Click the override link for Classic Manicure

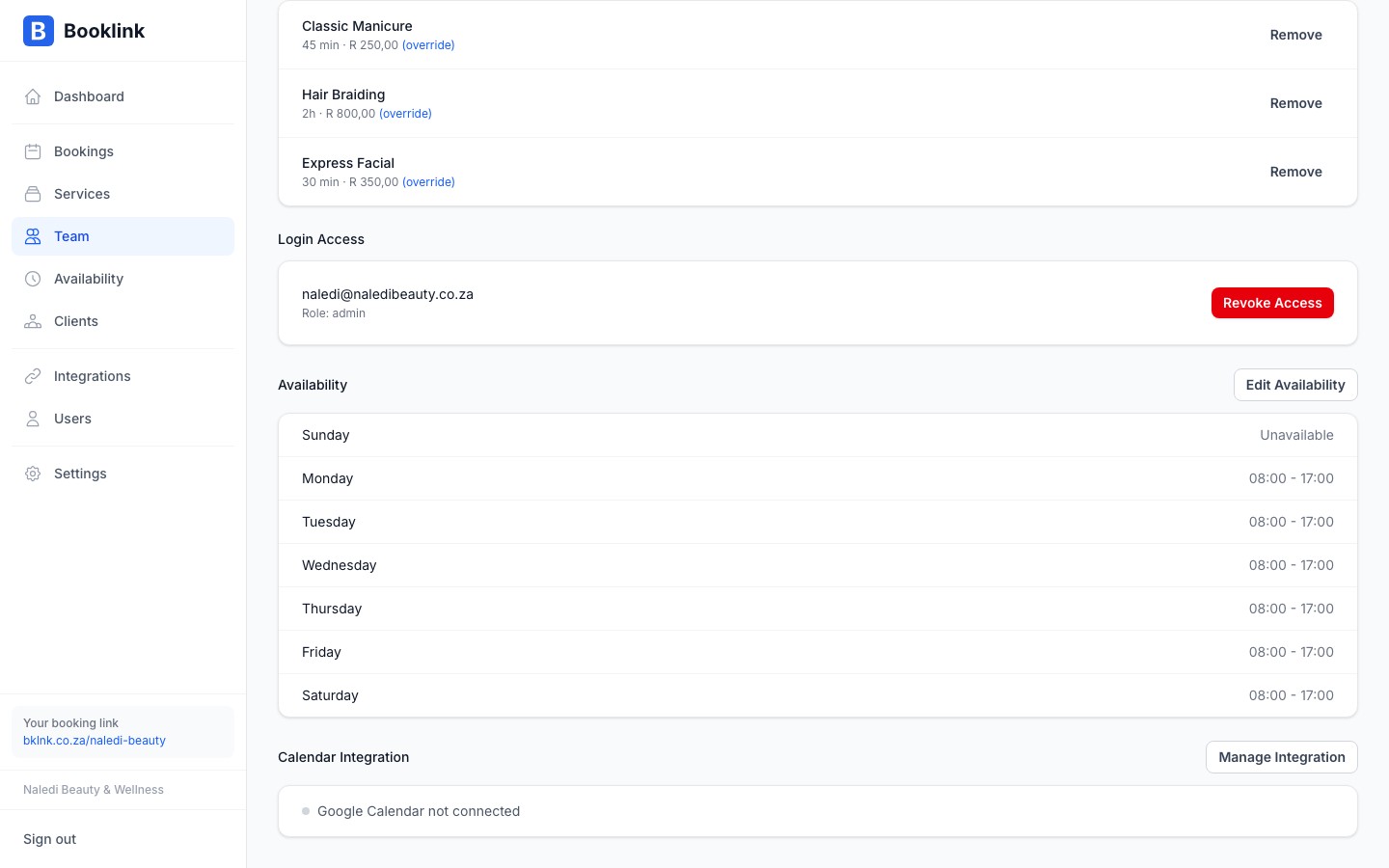[428, 44]
